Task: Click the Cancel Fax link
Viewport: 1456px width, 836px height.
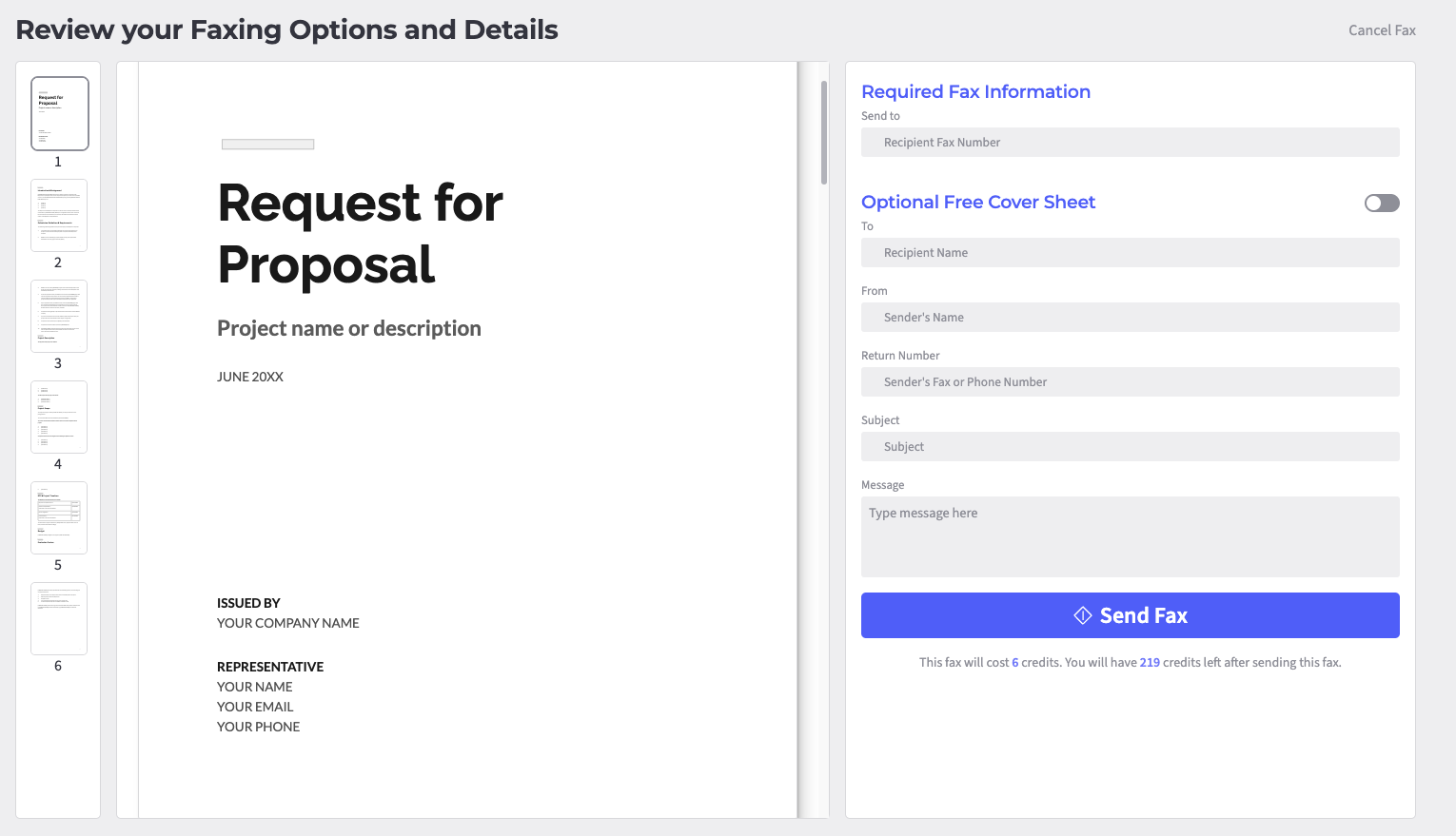Action: 1382,30
